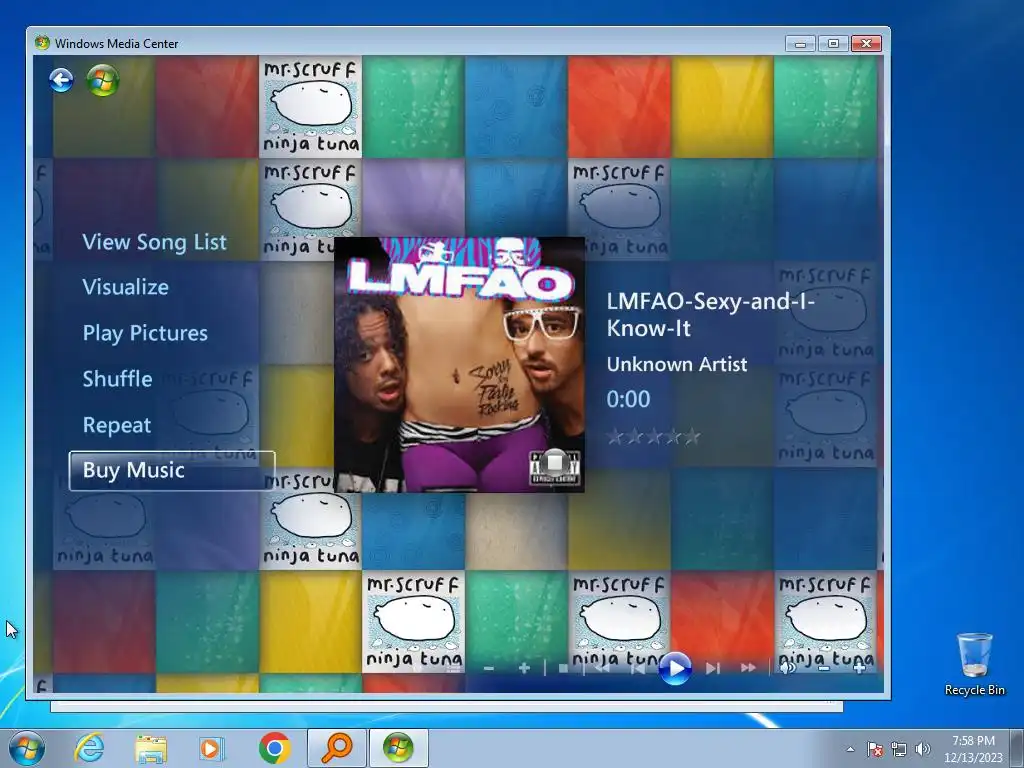This screenshot has height=768, width=1024.
Task: Toggle Repeat mode
Action: tap(117, 425)
